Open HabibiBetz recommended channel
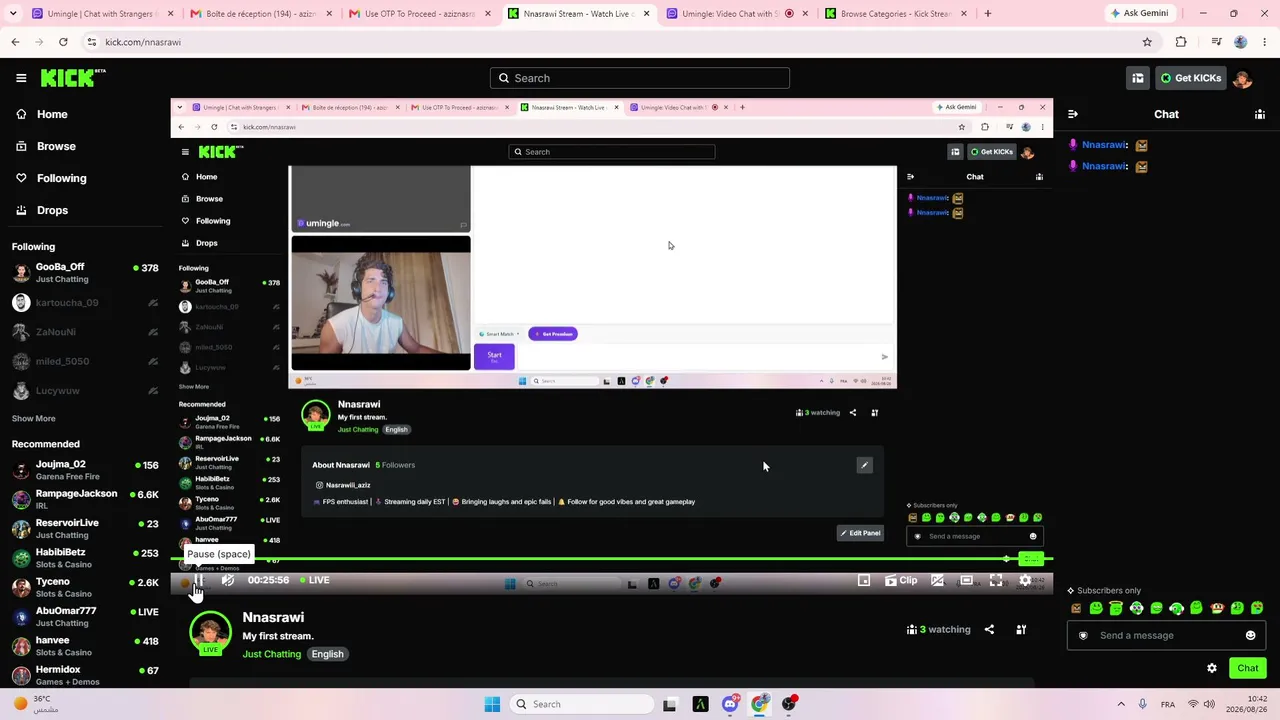 click(85, 558)
